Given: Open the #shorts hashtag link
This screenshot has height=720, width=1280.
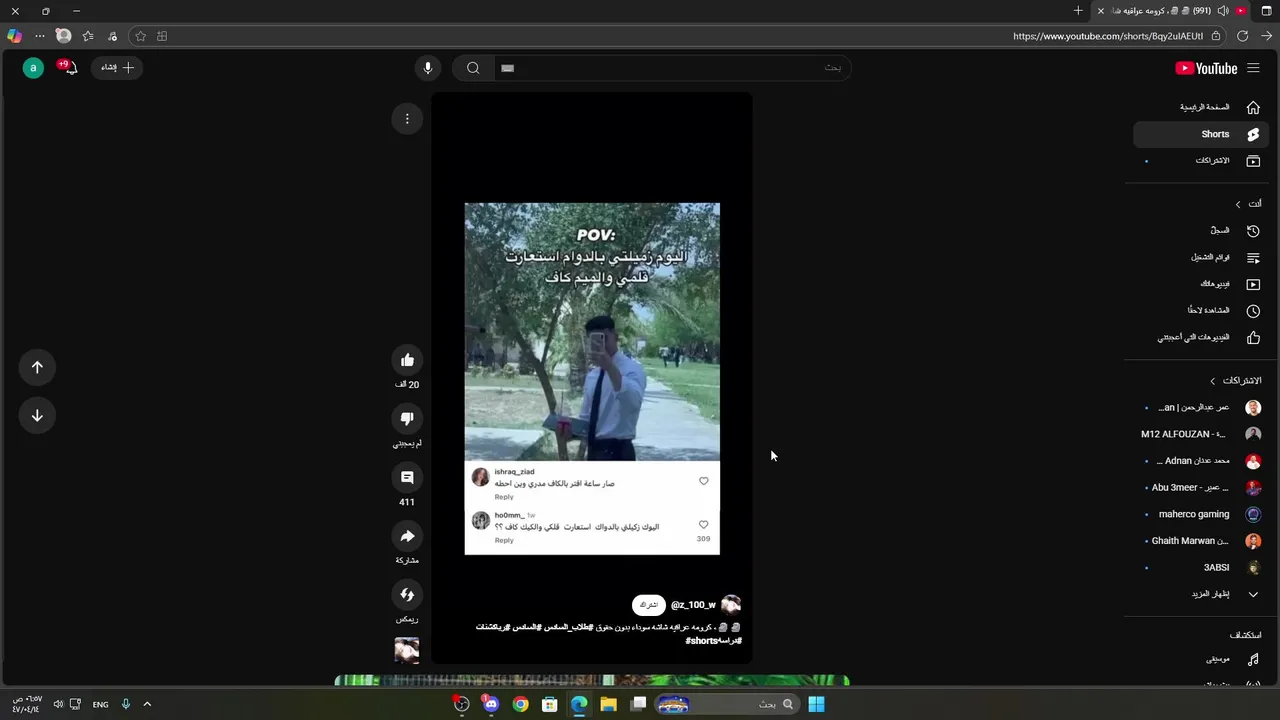Looking at the screenshot, I should click(702, 641).
